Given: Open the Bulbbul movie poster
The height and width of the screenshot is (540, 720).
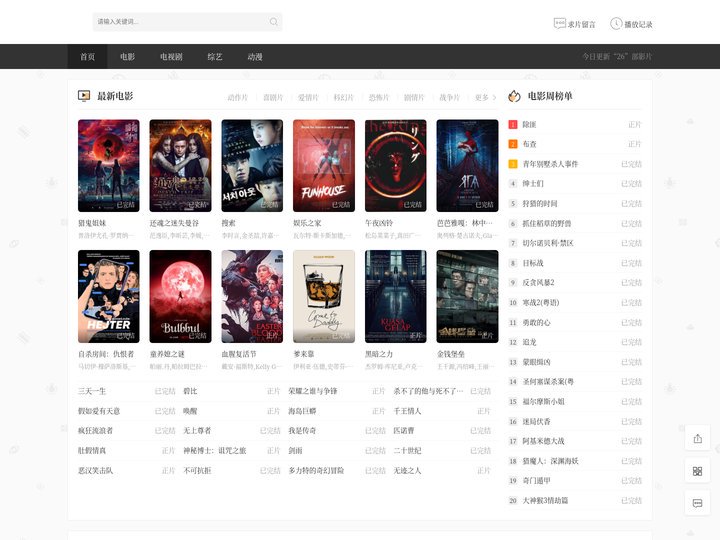Looking at the screenshot, I should click(x=180, y=296).
